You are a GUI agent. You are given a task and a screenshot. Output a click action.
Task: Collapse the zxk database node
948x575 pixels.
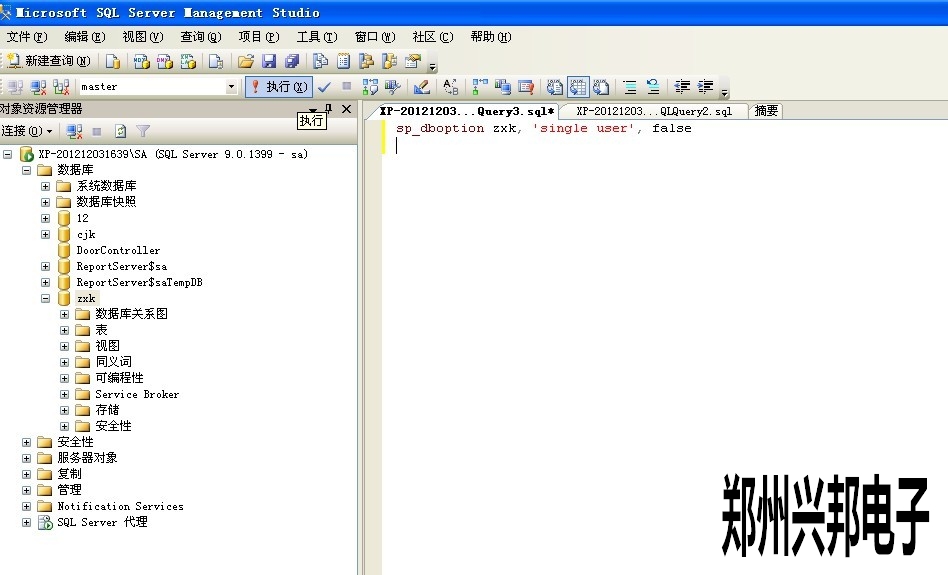click(46, 298)
